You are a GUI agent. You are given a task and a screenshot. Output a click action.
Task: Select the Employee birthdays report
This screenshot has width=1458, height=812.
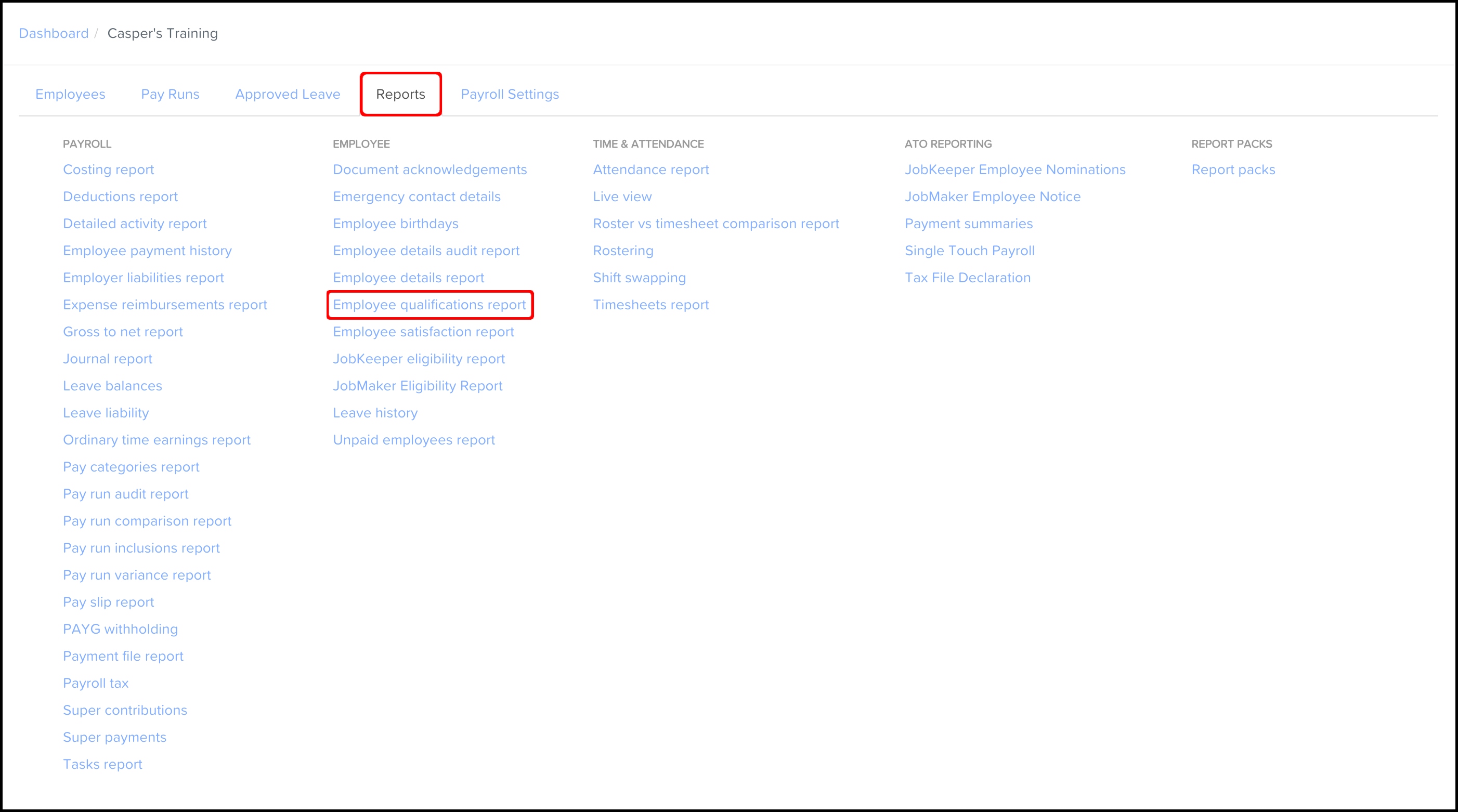[395, 224]
